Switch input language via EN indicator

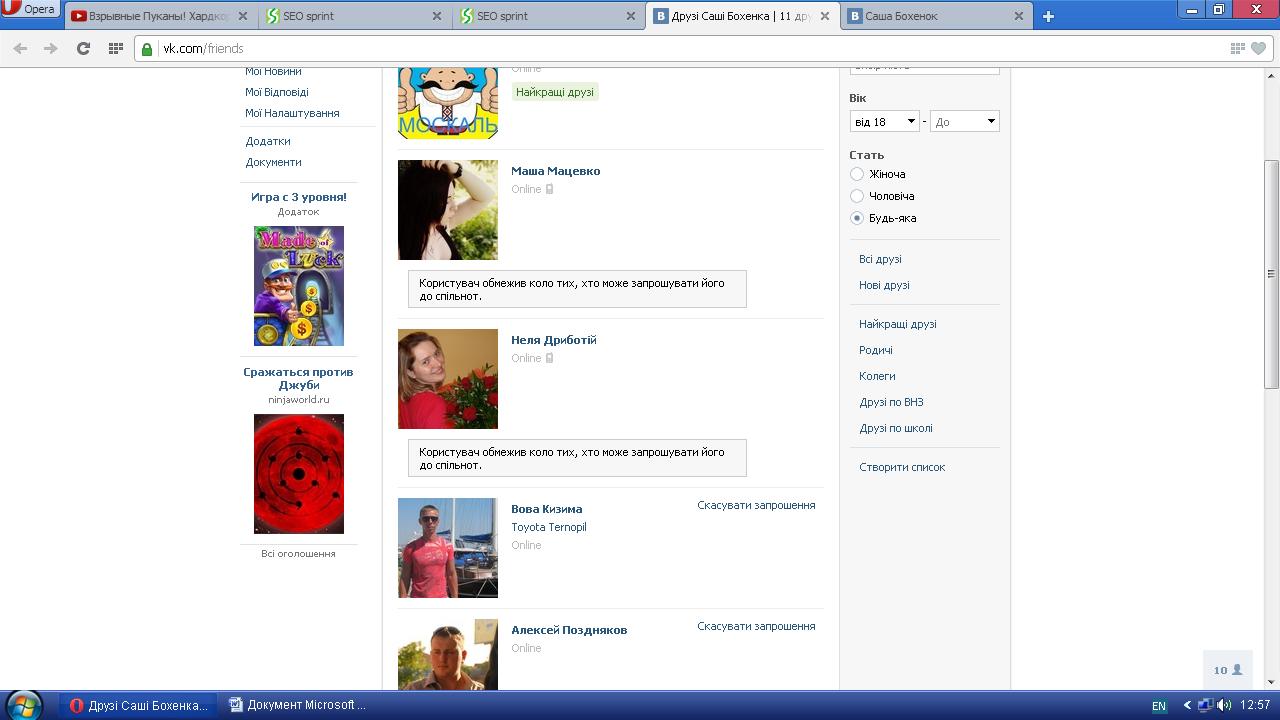(x=1159, y=706)
